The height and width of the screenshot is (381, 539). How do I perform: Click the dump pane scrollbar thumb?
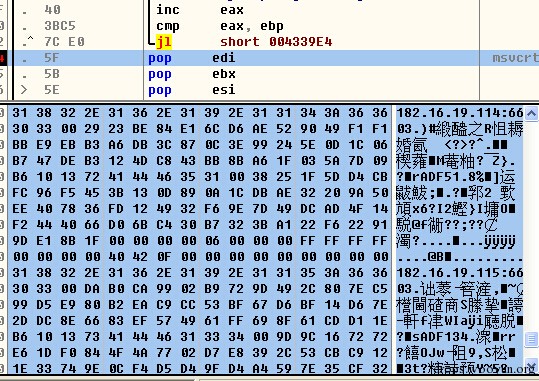pyautogui.click(x=531, y=340)
